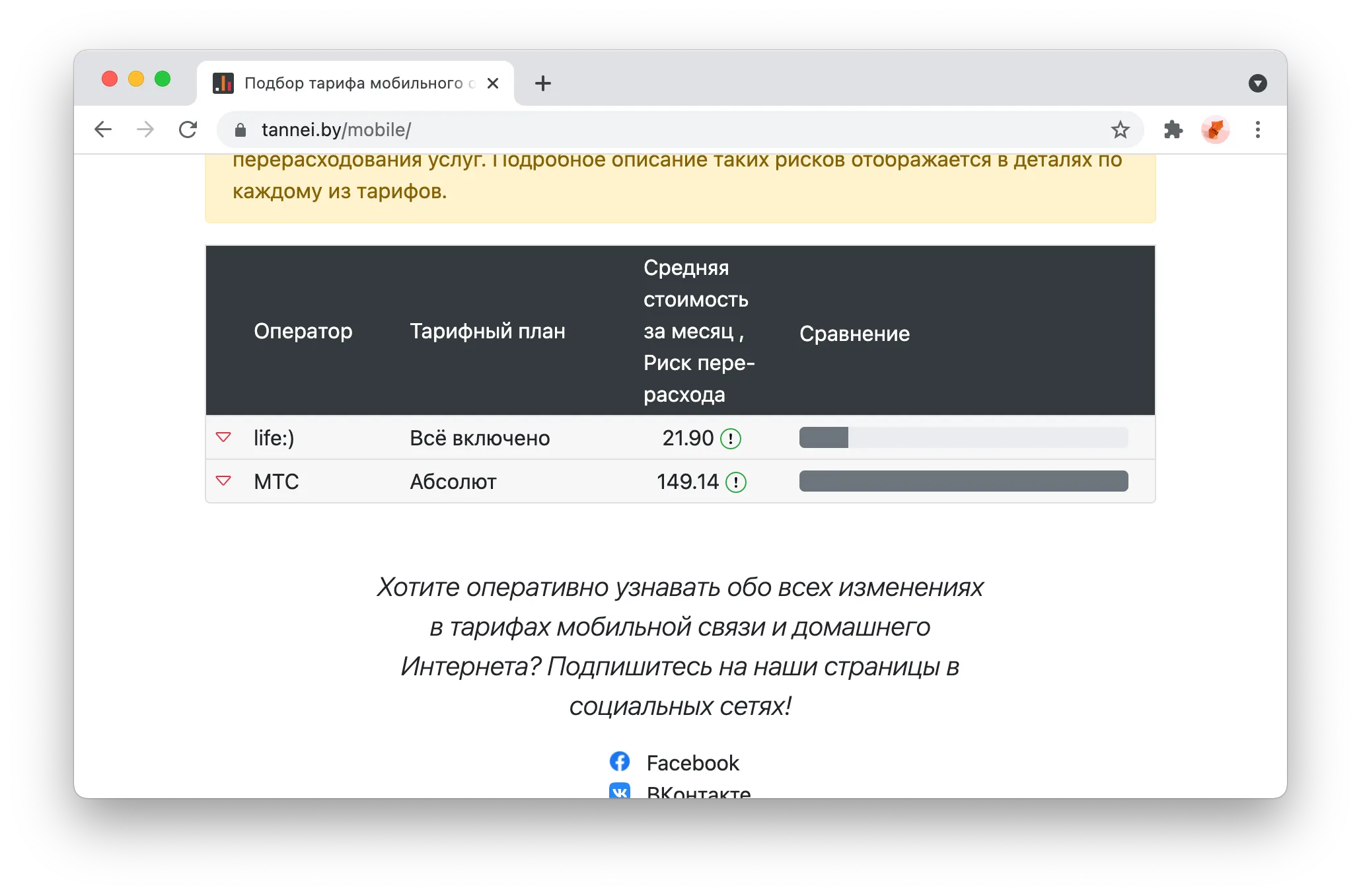This screenshot has width=1361, height=896.
Task: Click the Сравнение column header
Action: point(854,334)
